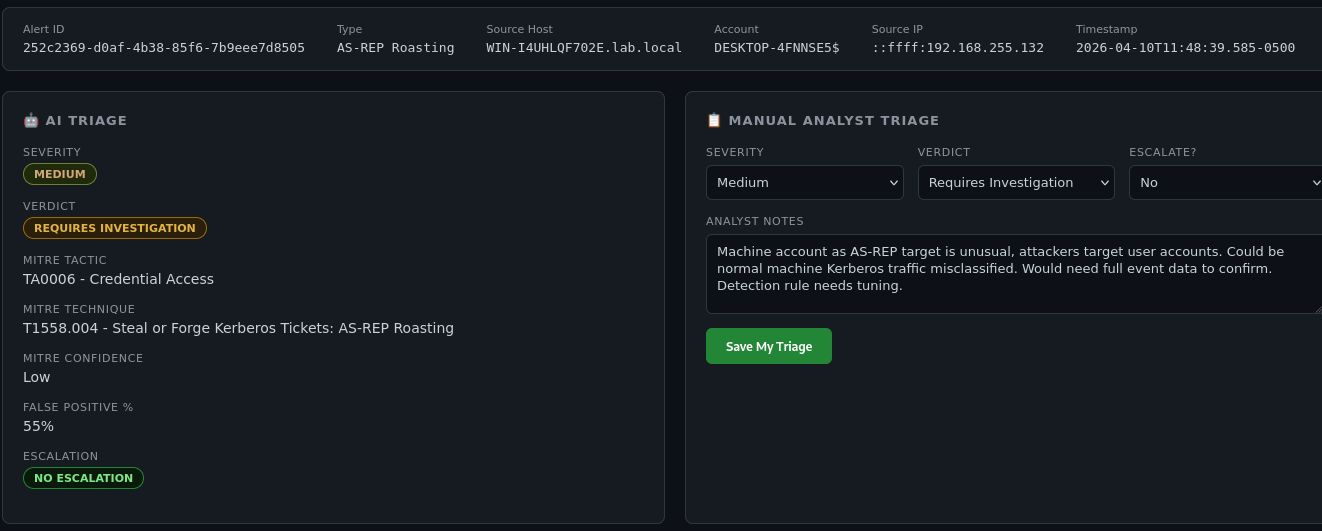Click the REQUIRES INVESTIGATION verdict badge
This screenshot has width=1322, height=531.
[115, 228]
